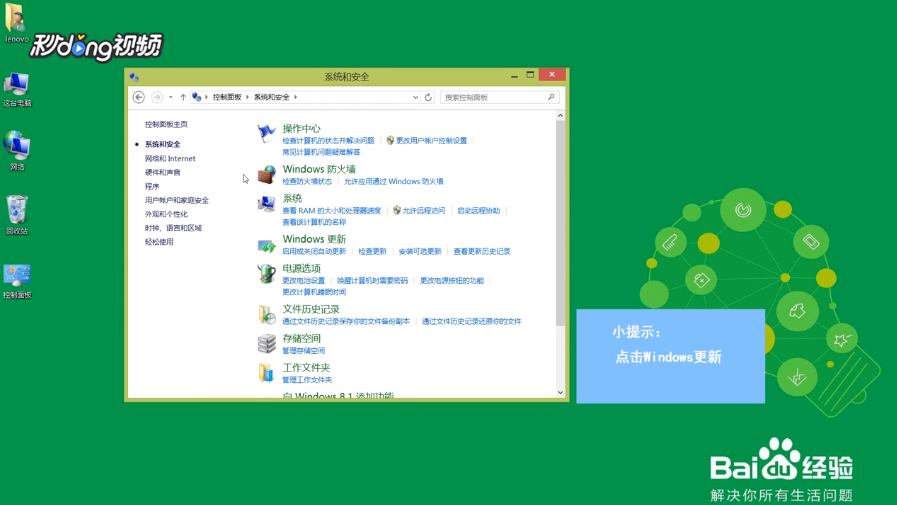Open 硬件和声音 category
Image resolution: width=897 pixels, height=505 pixels.
tap(162, 172)
